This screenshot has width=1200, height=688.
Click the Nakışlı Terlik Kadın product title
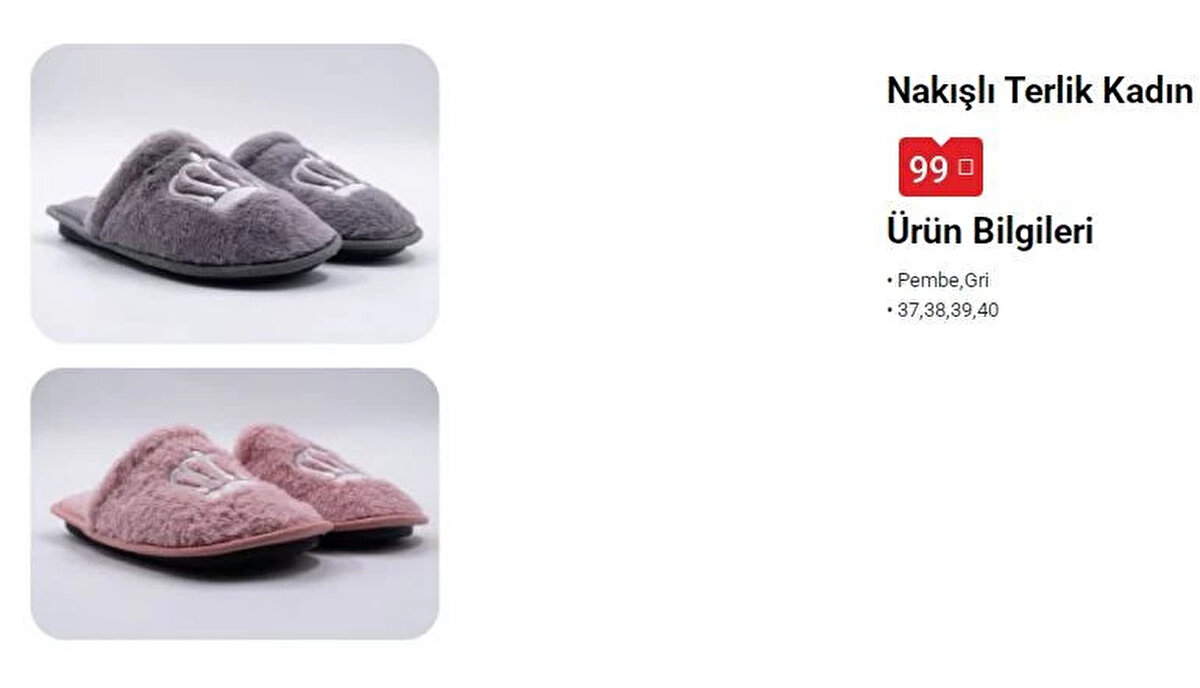tap(1040, 91)
